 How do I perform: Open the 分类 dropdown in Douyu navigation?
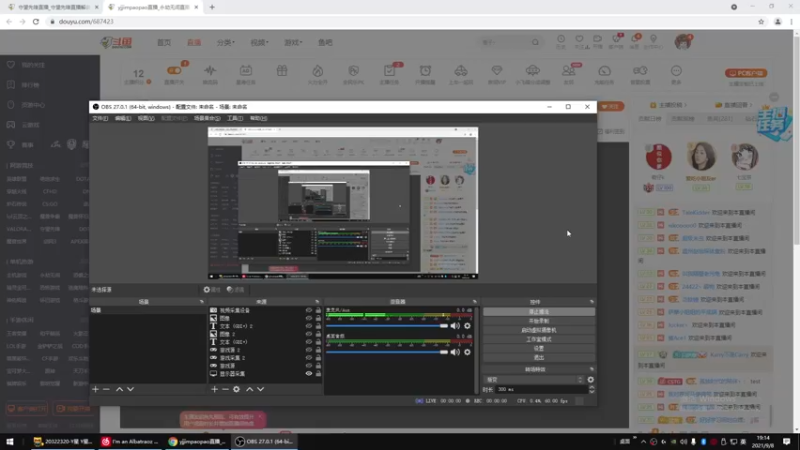(x=226, y=42)
